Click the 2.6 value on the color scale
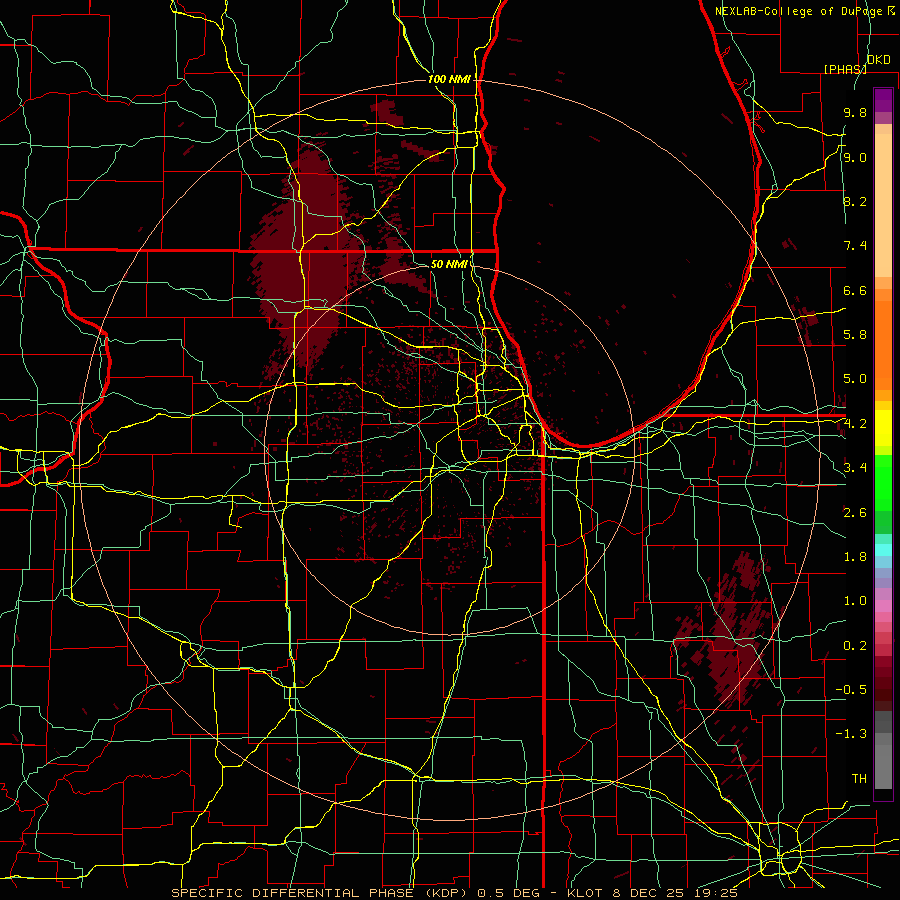Screen dimensions: 900x900 (x=855, y=513)
